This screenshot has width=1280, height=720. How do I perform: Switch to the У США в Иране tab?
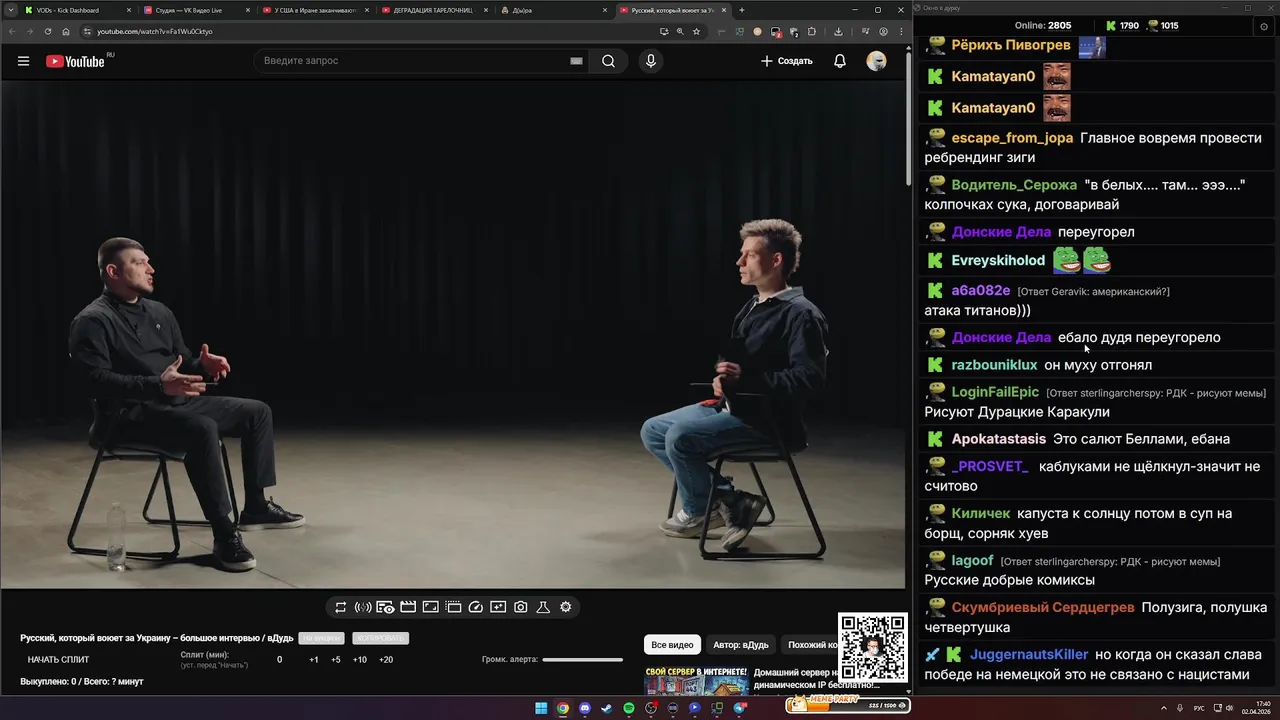click(314, 10)
